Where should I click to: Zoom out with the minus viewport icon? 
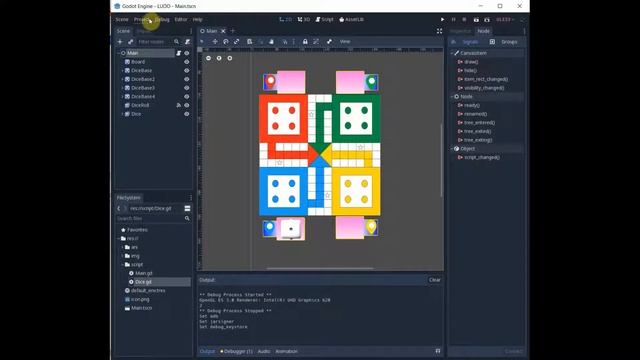point(209,58)
